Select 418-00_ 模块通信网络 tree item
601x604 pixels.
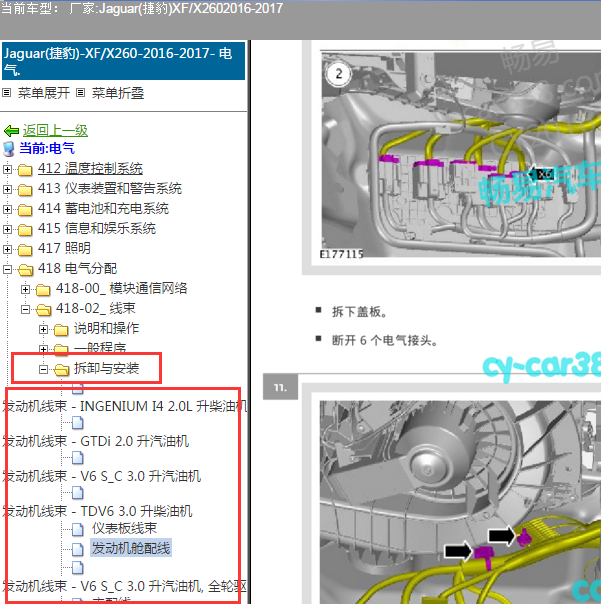point(122,289)
